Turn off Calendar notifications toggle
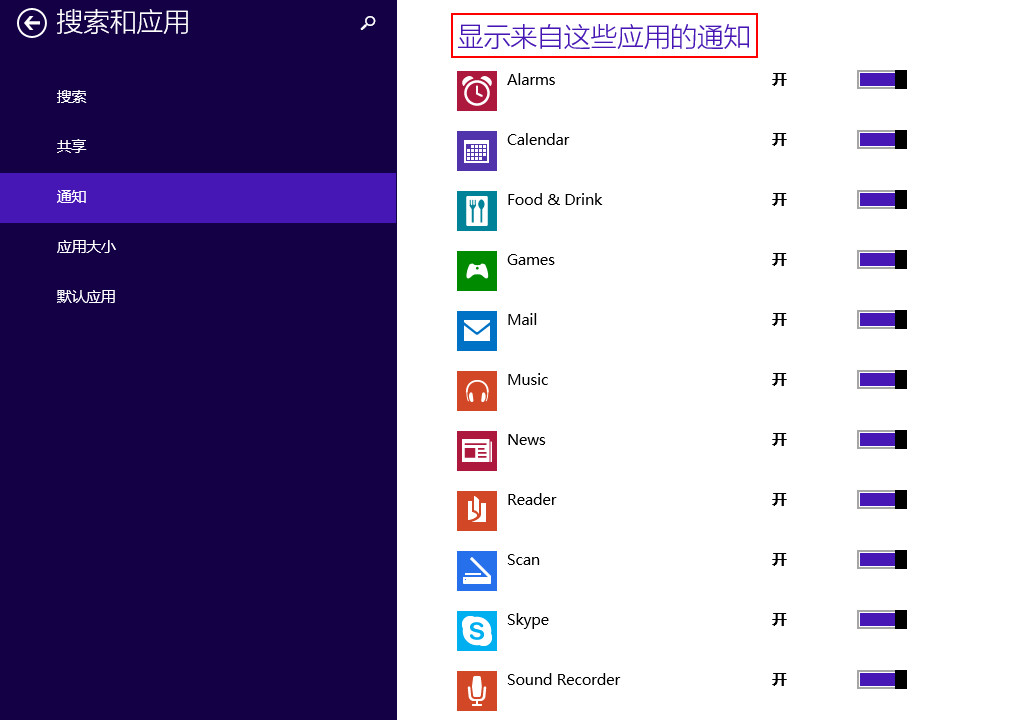Viewport: 1018px width, 720px height. pyautogui.click(x=882, y=140)
